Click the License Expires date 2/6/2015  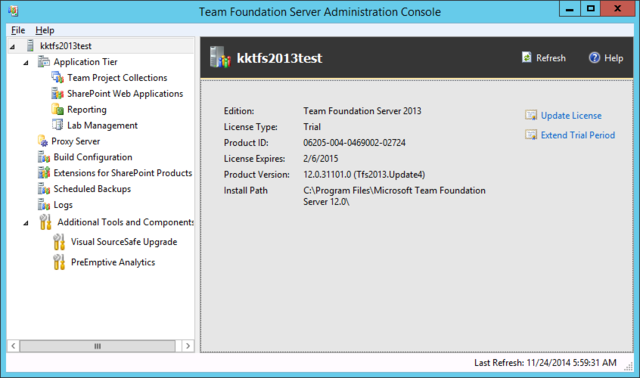tap(320, 158)
